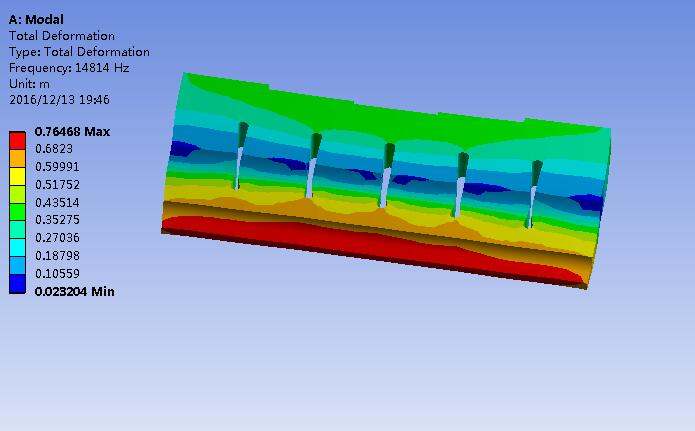Click the green legend band beside 0.35275
The height and width of the screenshot is (431, 695).
17,212
